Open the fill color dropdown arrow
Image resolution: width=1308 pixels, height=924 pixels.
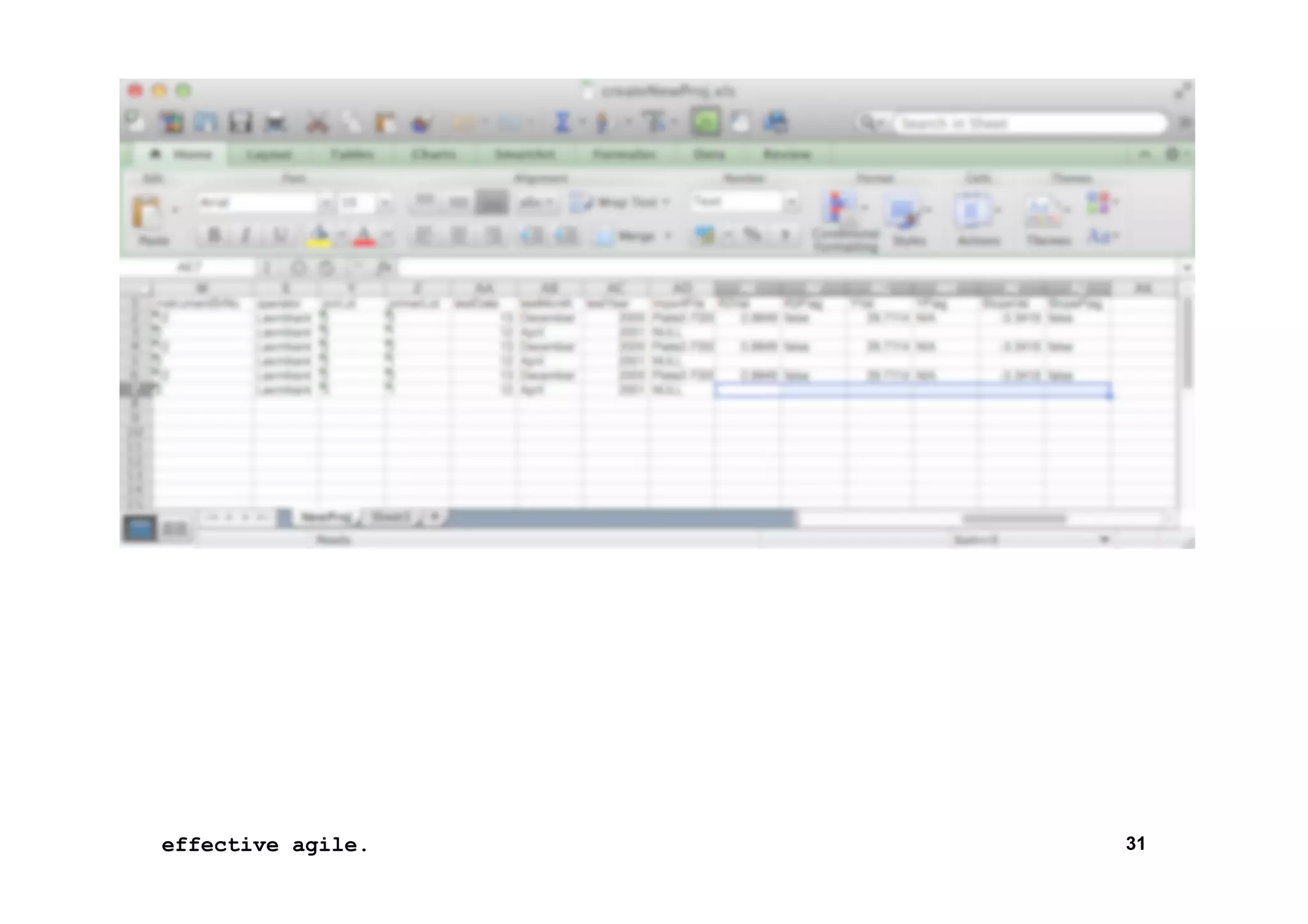(x=341, y=236)
